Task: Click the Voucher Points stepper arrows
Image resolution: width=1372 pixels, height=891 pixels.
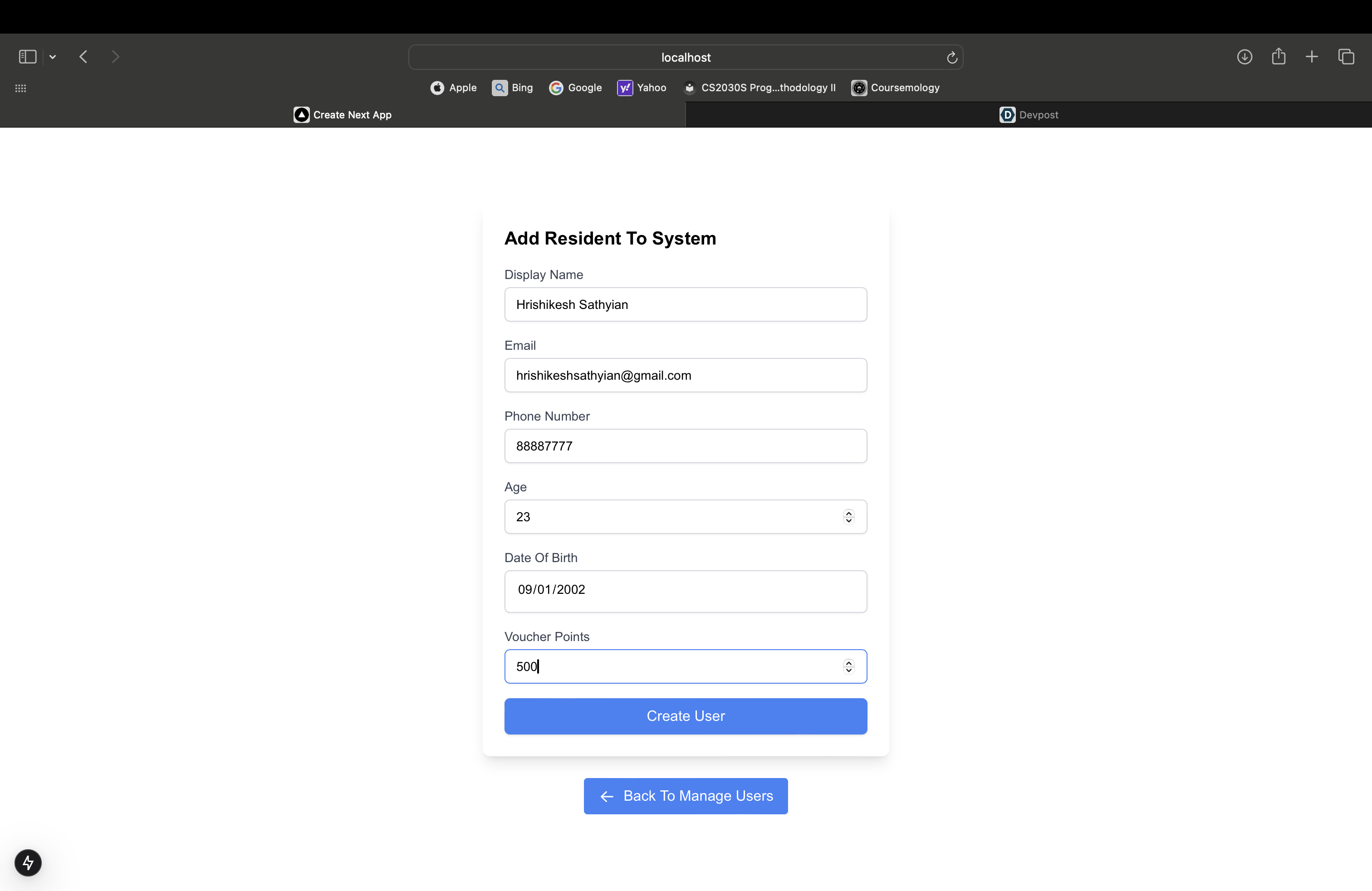Action: 848,666
